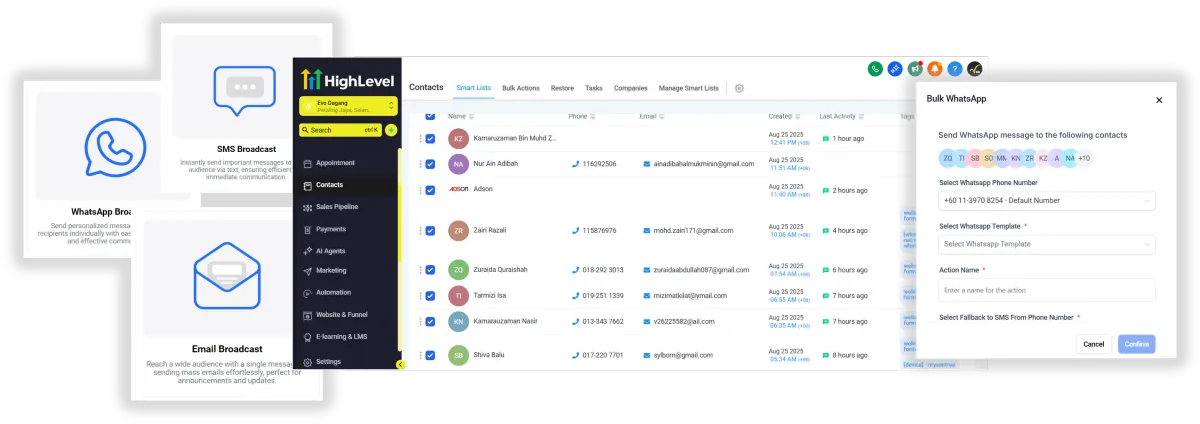
Task: Confirm the Bulk WhatsApp action
Action: point(1137,344)
